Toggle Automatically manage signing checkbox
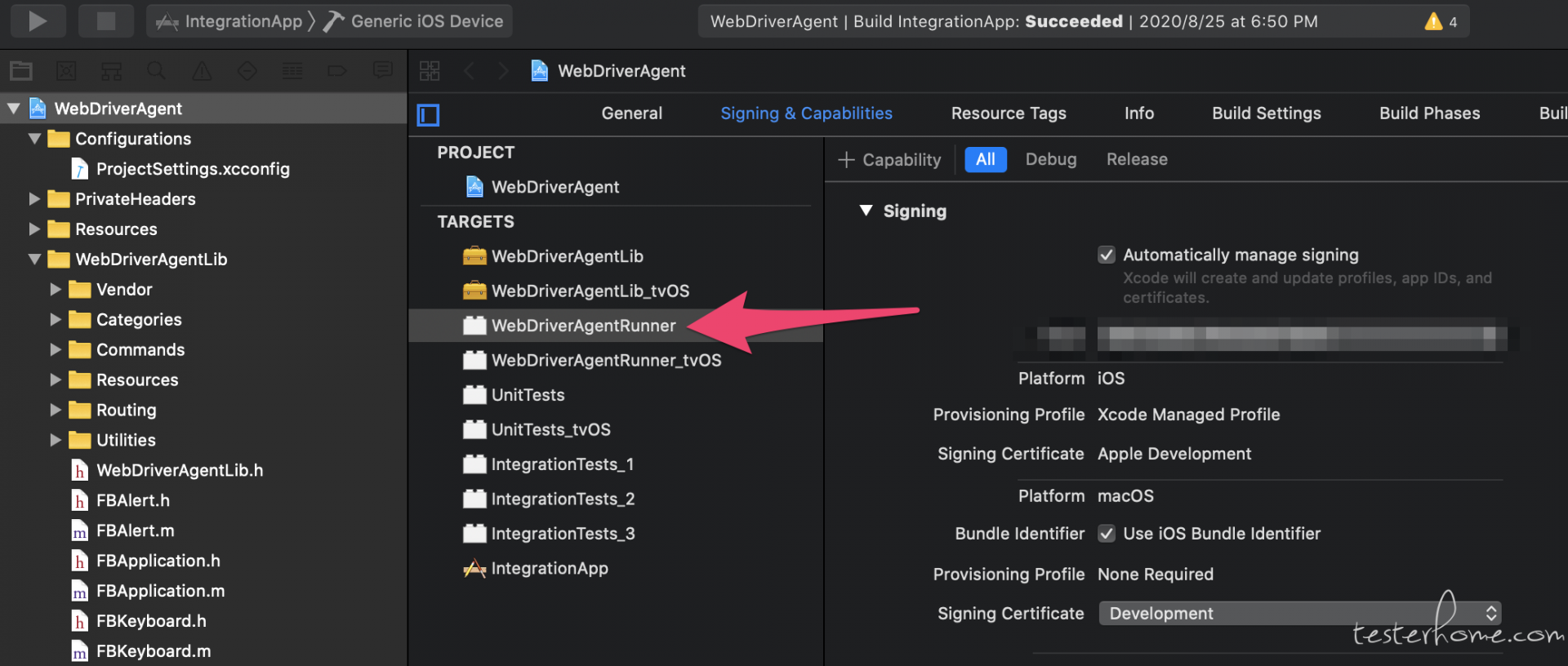Viewport: 1568px width, 666px height. 1107,255
